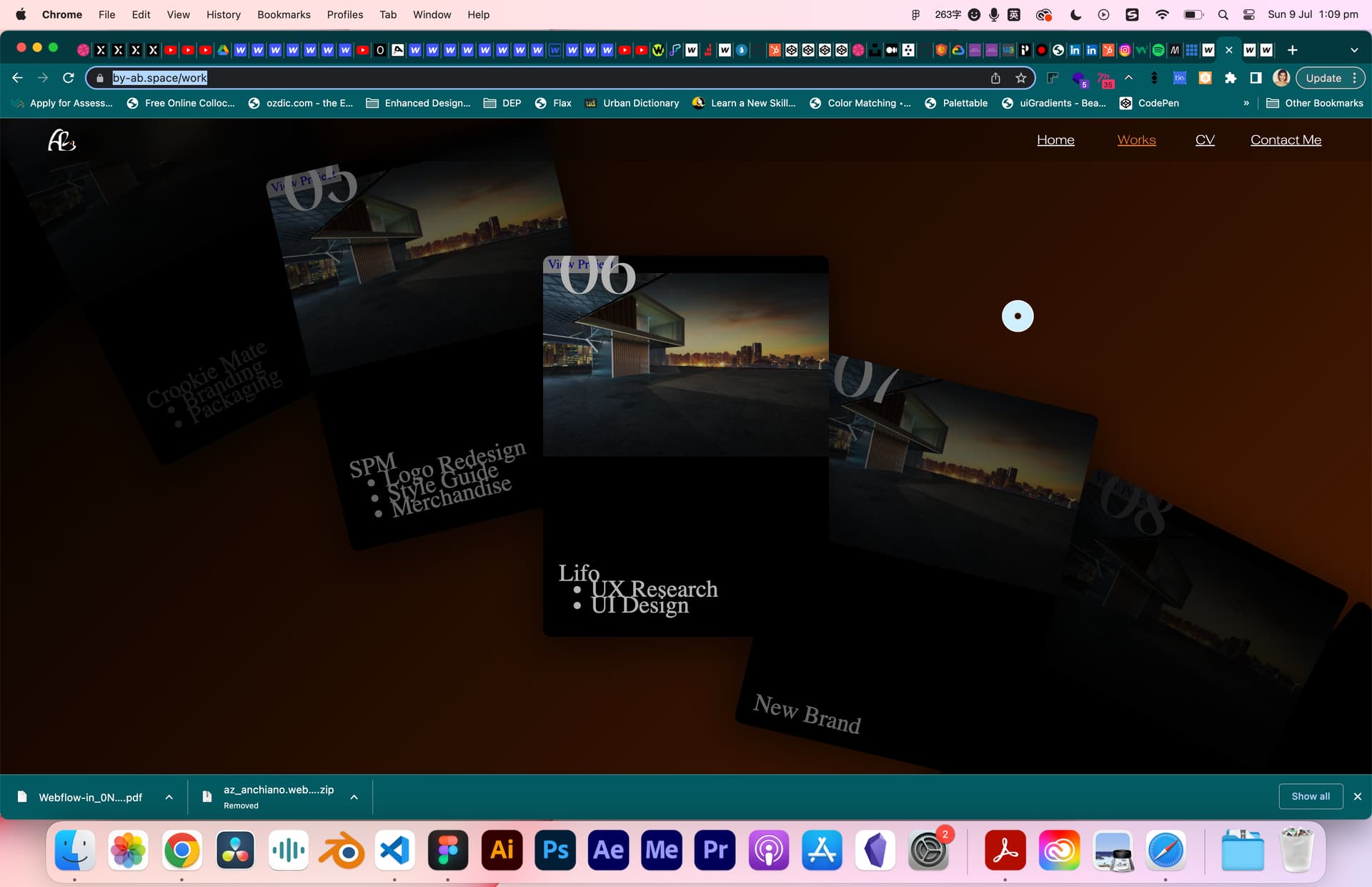
Task: Toggle the Chrome side panel icon
Action: [1256, 78]
